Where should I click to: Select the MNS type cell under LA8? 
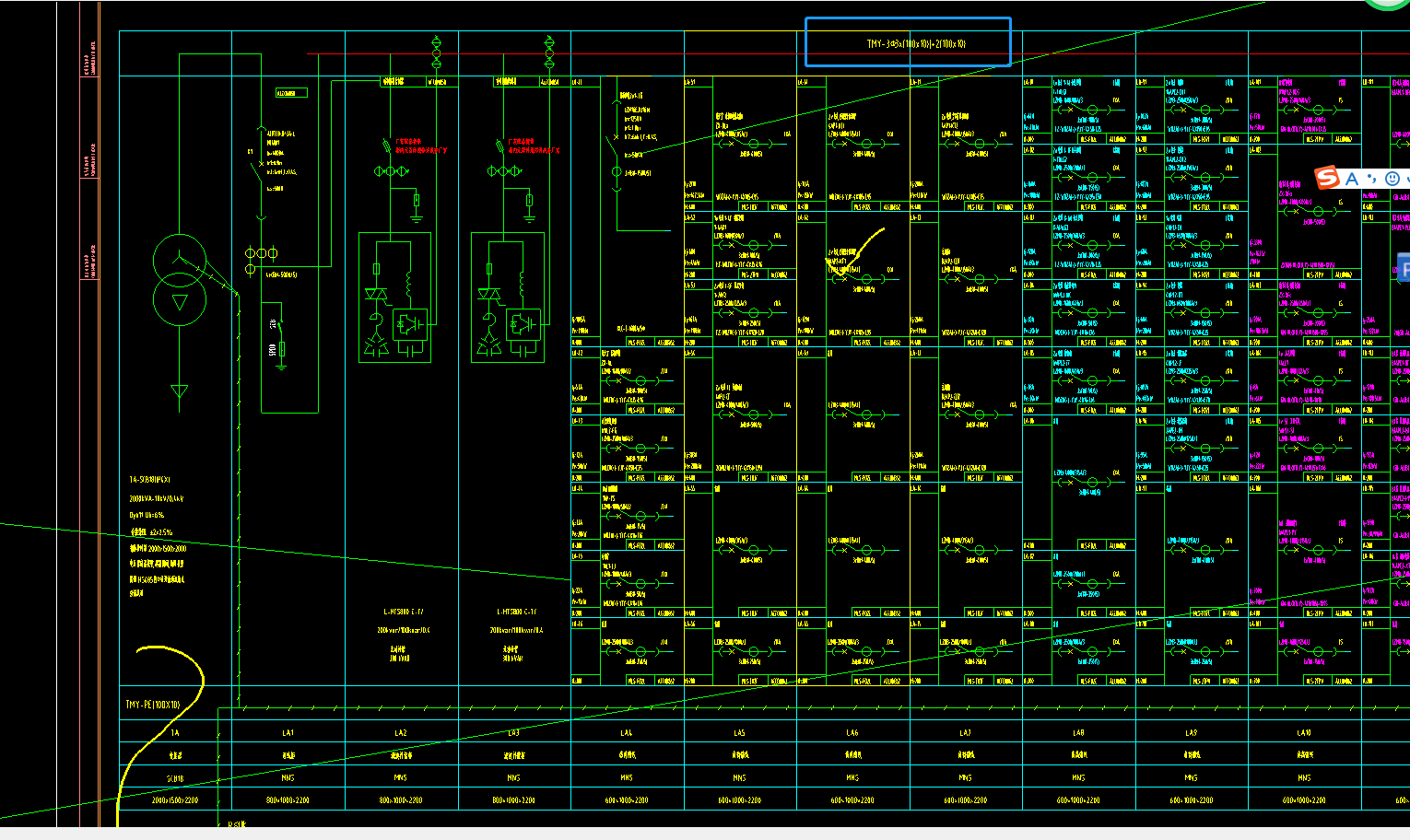click(x=1078, y=778)
